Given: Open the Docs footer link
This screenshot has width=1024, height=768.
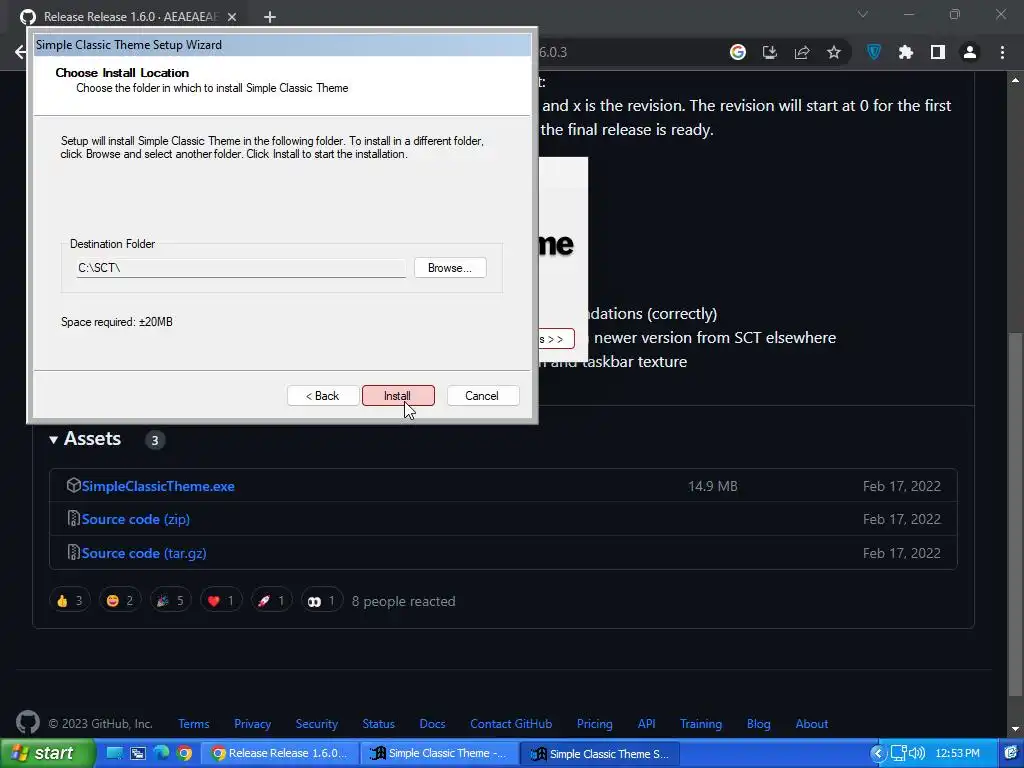Looking at the screenshot, I should tap(432, 724).
